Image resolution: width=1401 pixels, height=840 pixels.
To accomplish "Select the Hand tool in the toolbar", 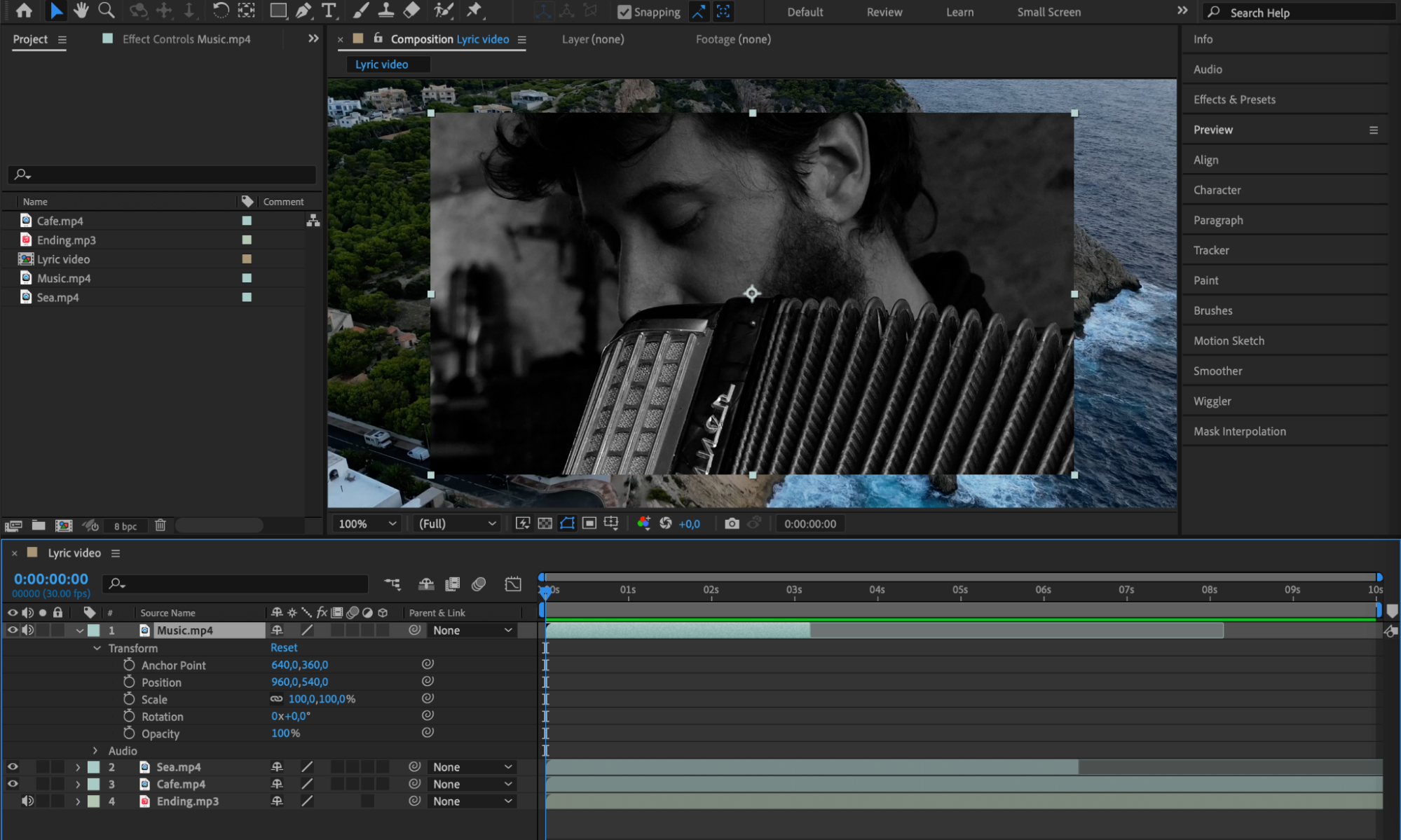I will coord(81,11).
